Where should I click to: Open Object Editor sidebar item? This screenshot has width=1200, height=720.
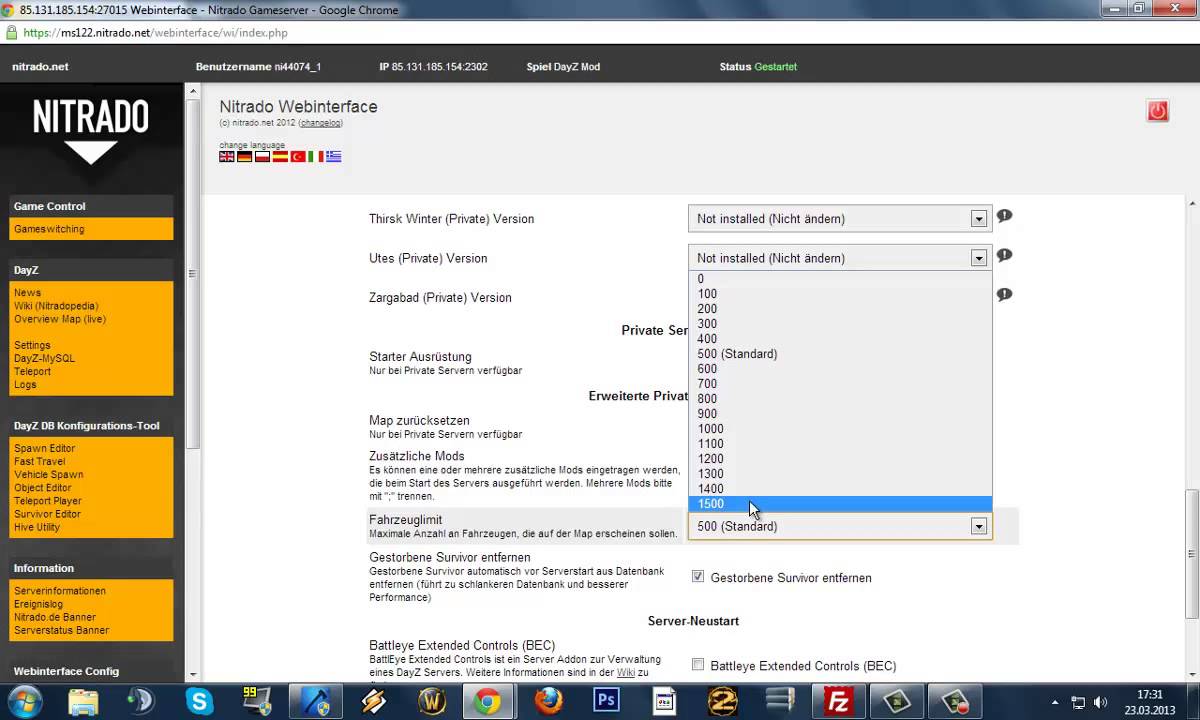tap(42, 488)
